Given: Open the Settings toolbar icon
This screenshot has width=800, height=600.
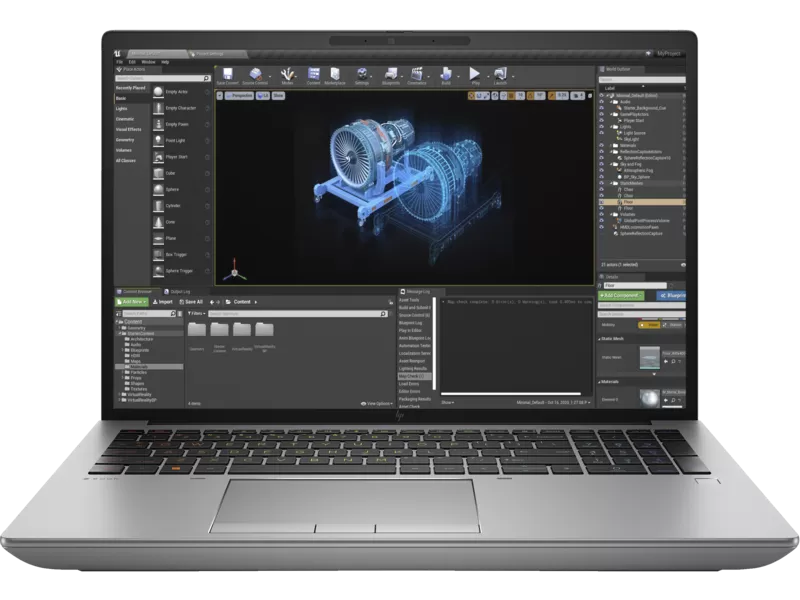Looking at the screenshot, I should (362, 75).
